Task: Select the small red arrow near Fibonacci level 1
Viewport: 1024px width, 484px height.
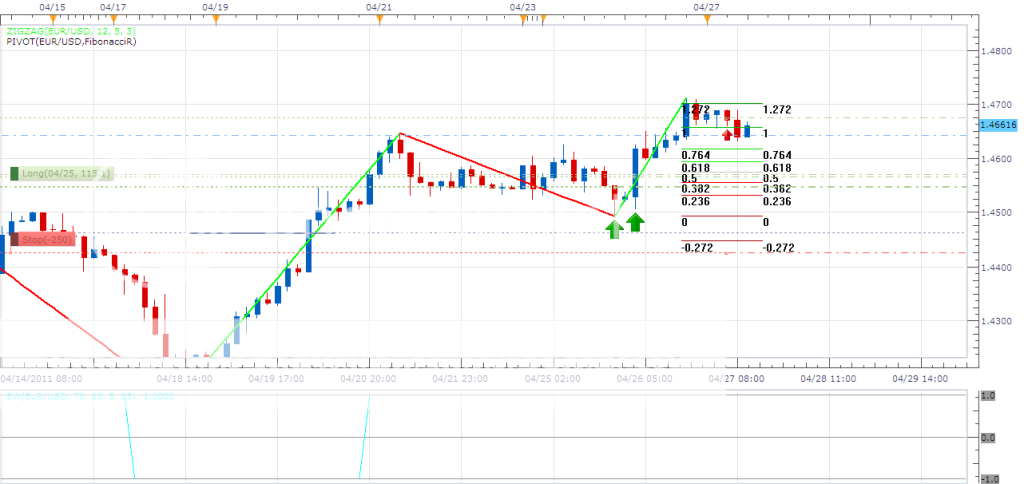Action: (726, 134)
